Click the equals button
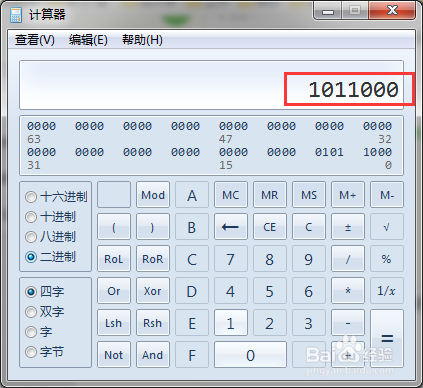 [x=387, y=339]
